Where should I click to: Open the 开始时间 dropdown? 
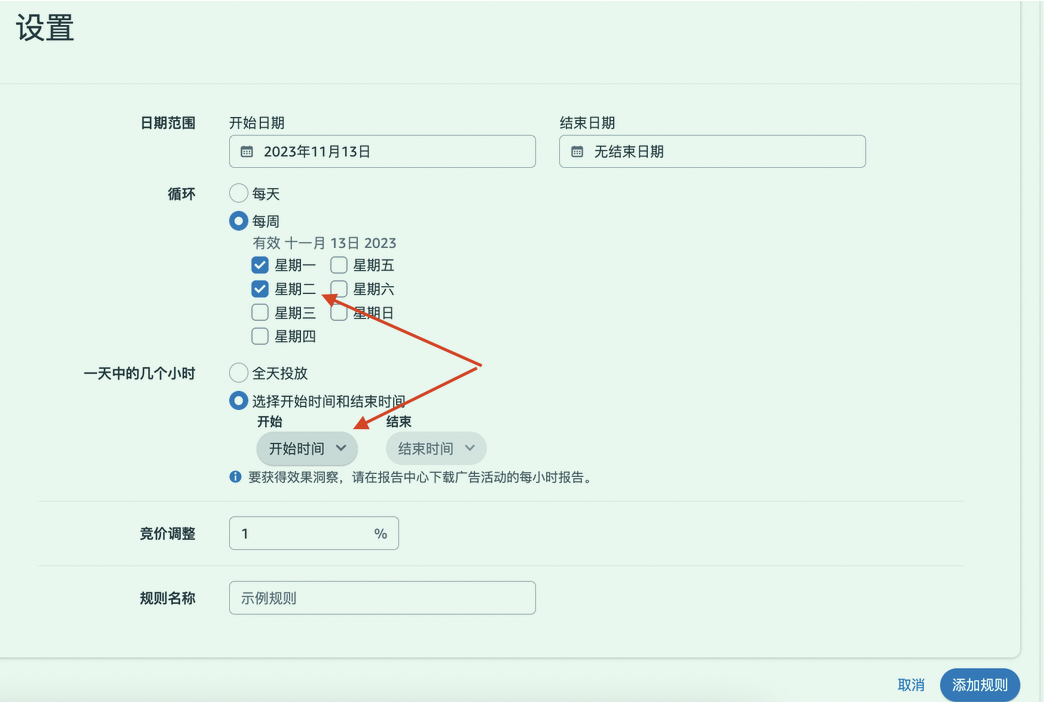(306, 448)
